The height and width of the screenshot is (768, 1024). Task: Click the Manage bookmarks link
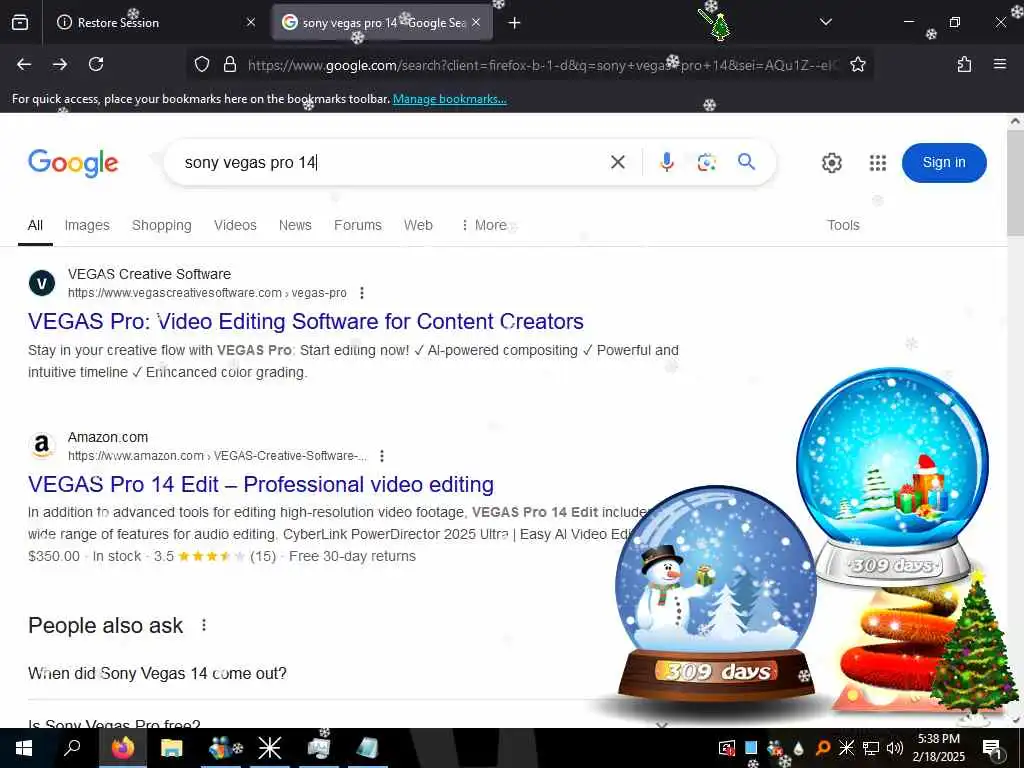coord(449,99)
